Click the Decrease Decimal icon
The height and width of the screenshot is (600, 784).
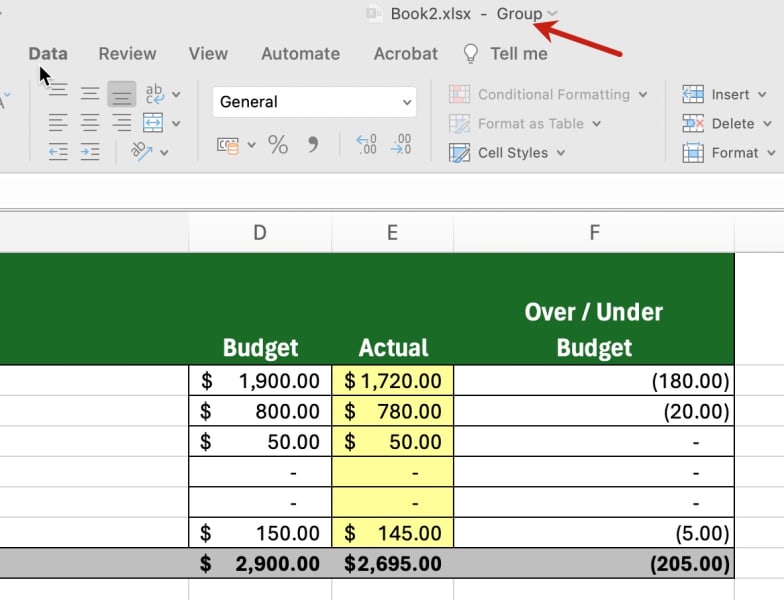click(401, 145)
